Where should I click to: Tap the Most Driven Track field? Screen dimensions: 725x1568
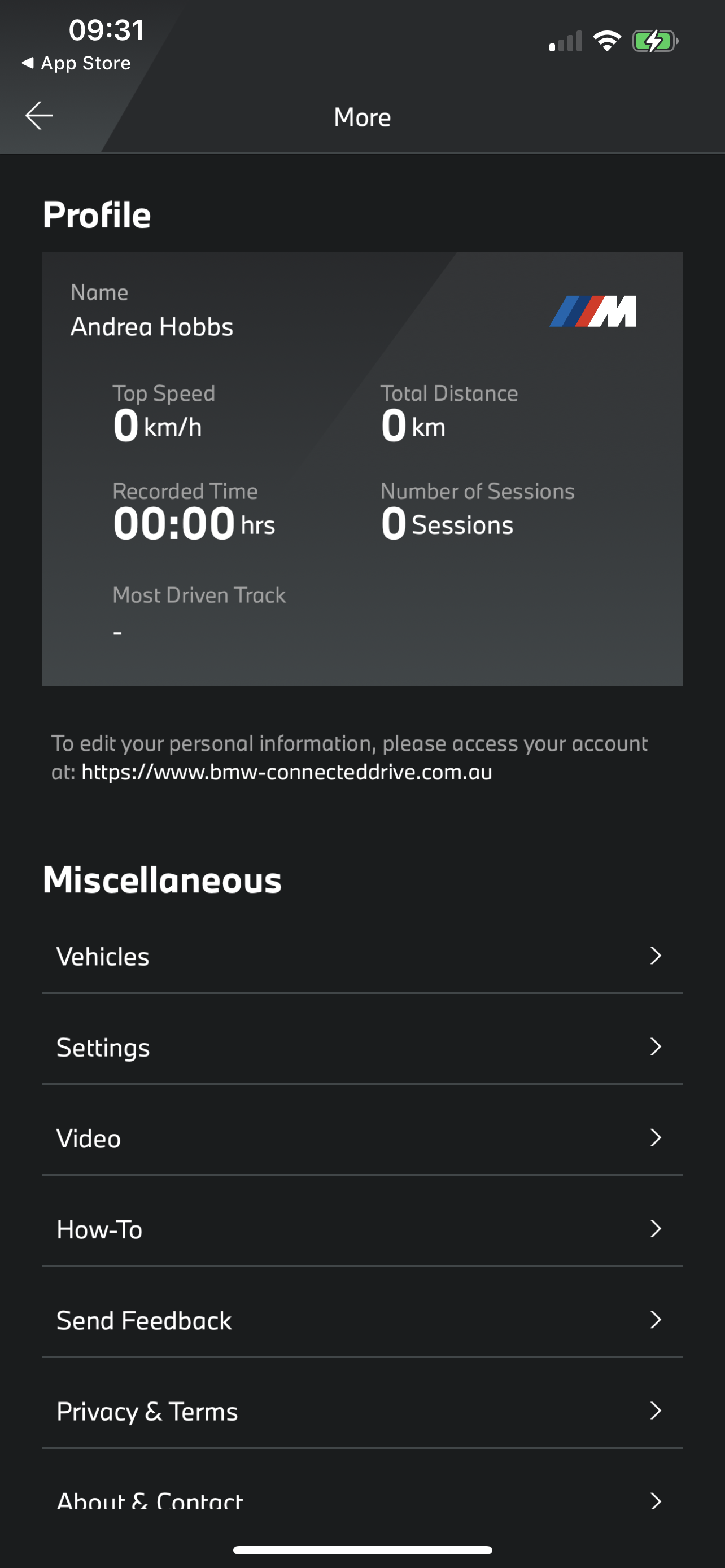[199, 612]
